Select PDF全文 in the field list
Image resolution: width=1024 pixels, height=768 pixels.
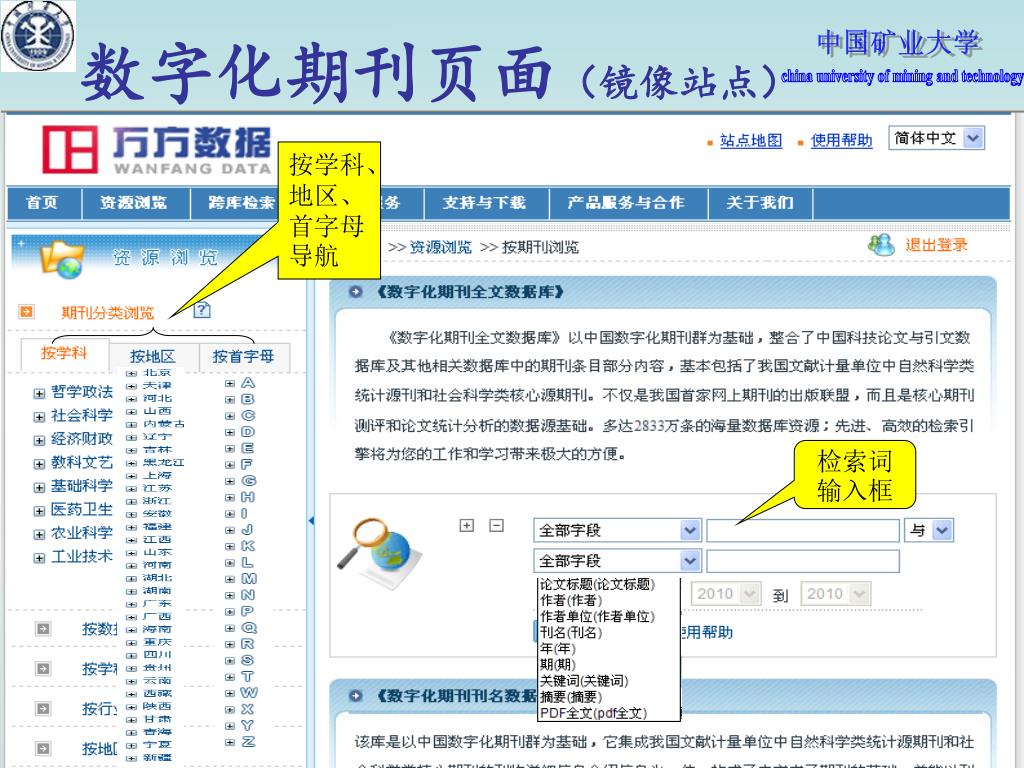tap(594, 713)
